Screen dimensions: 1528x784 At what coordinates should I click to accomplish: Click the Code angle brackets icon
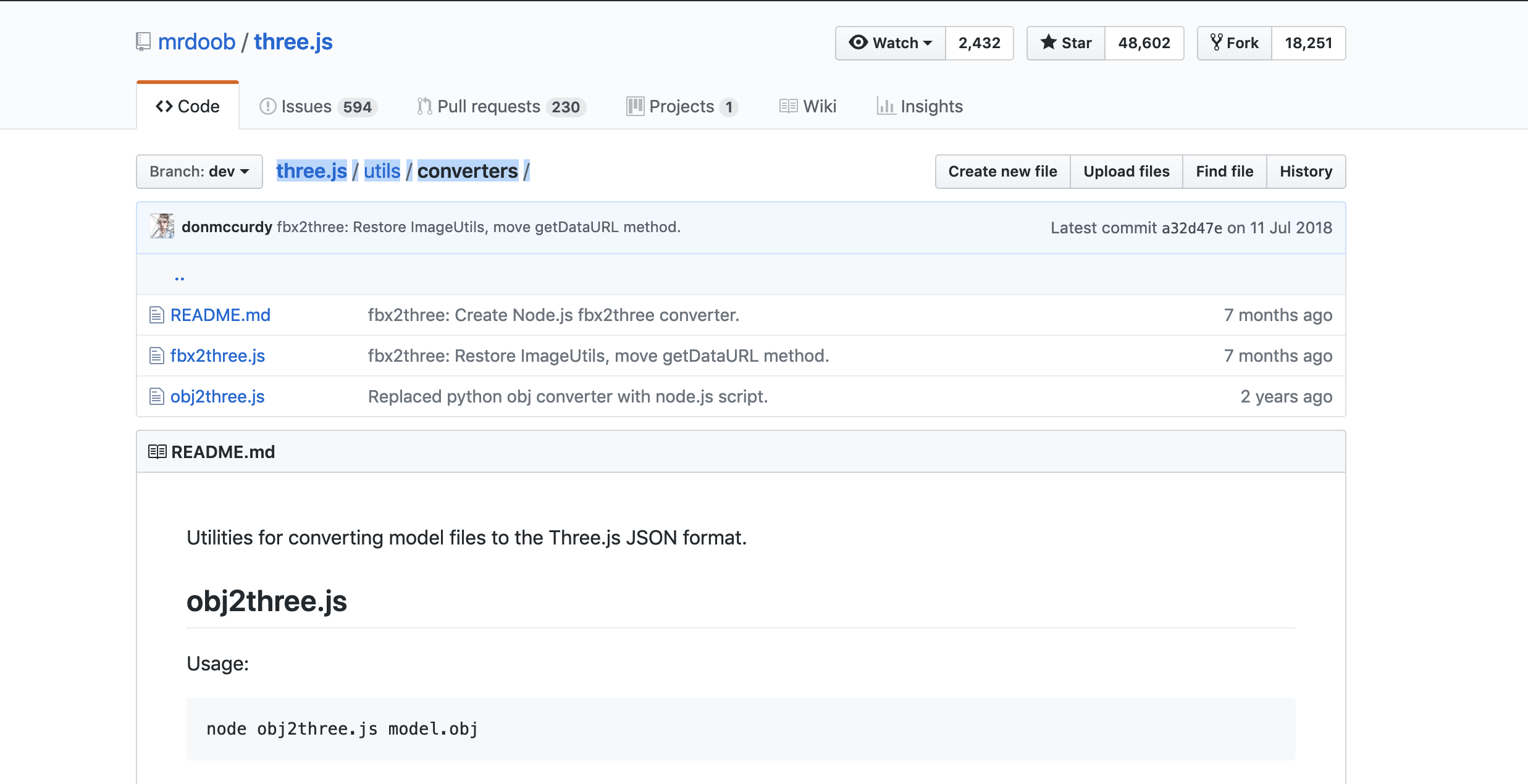tap(164, 106)
